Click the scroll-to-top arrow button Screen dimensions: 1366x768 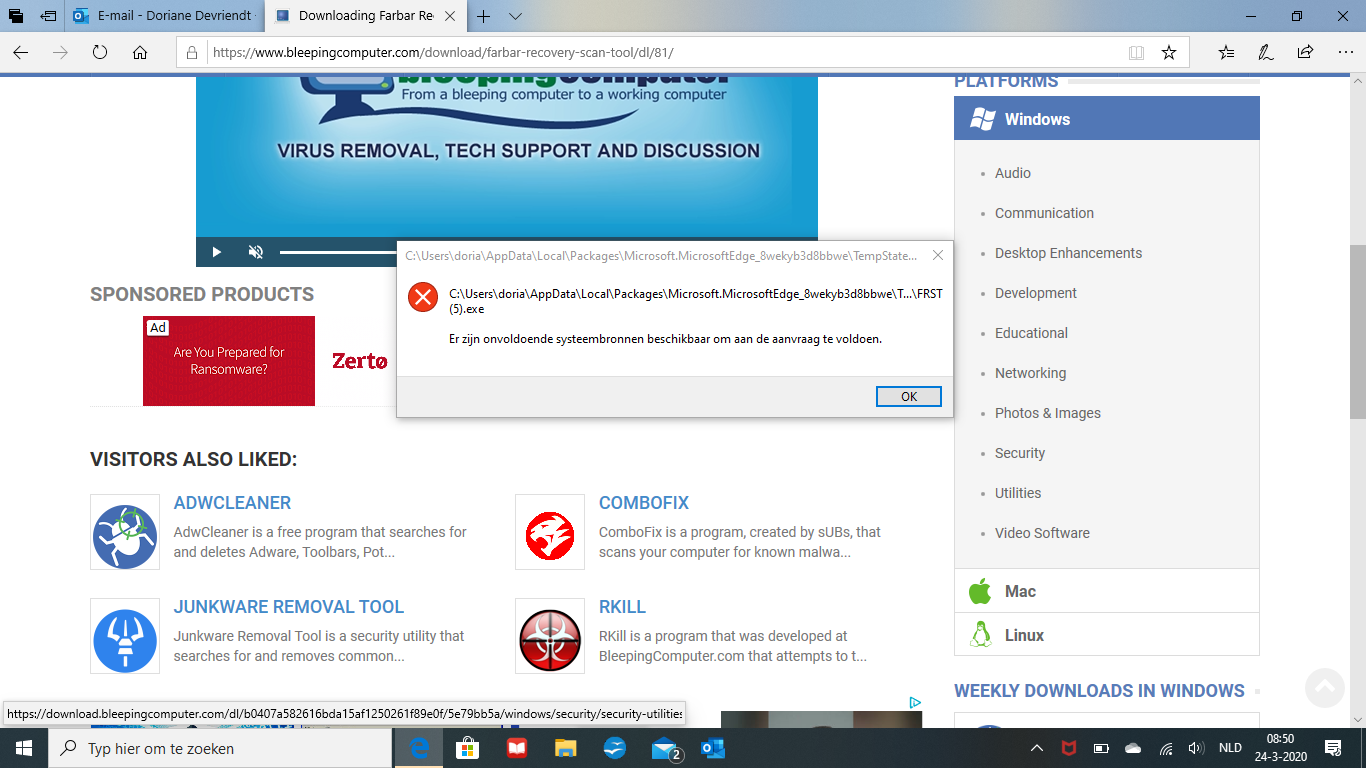point(1324,687)
